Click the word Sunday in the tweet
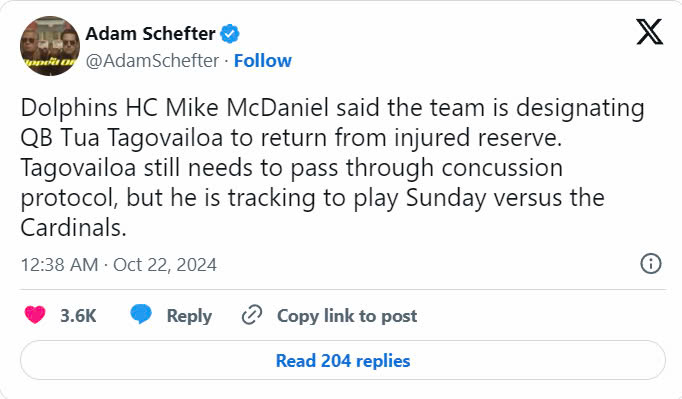 (x=446, y=198)
